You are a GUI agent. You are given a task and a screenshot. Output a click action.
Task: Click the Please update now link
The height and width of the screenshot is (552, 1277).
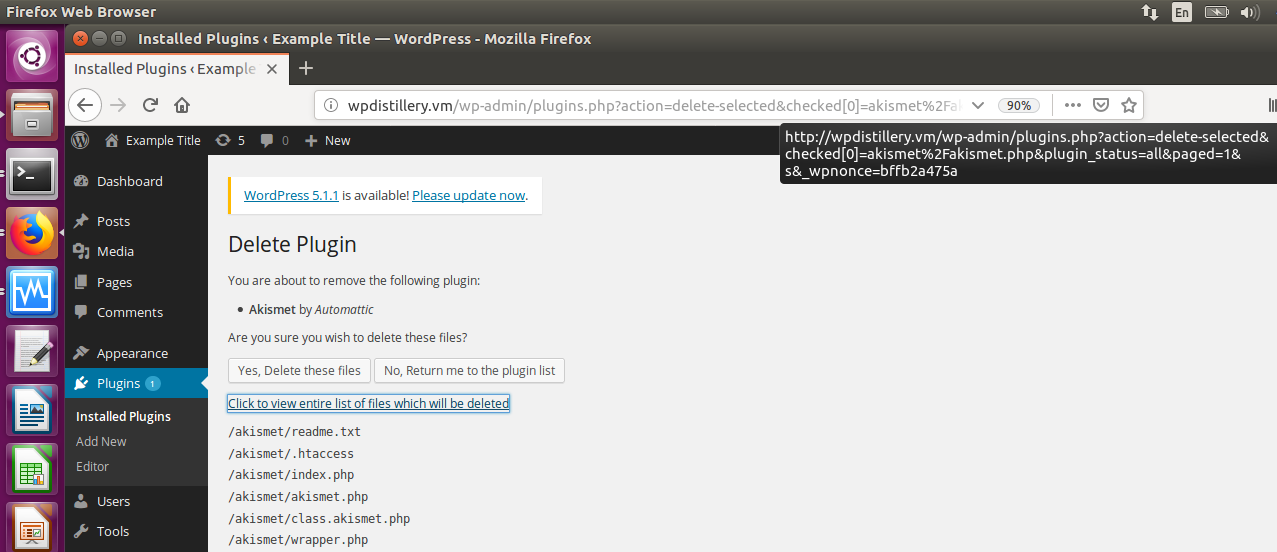pos(468,195)
